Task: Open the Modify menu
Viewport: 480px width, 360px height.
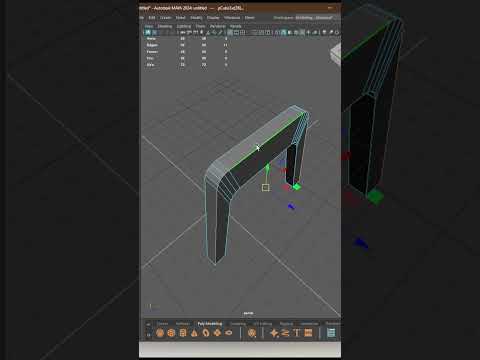Action: 196,18
